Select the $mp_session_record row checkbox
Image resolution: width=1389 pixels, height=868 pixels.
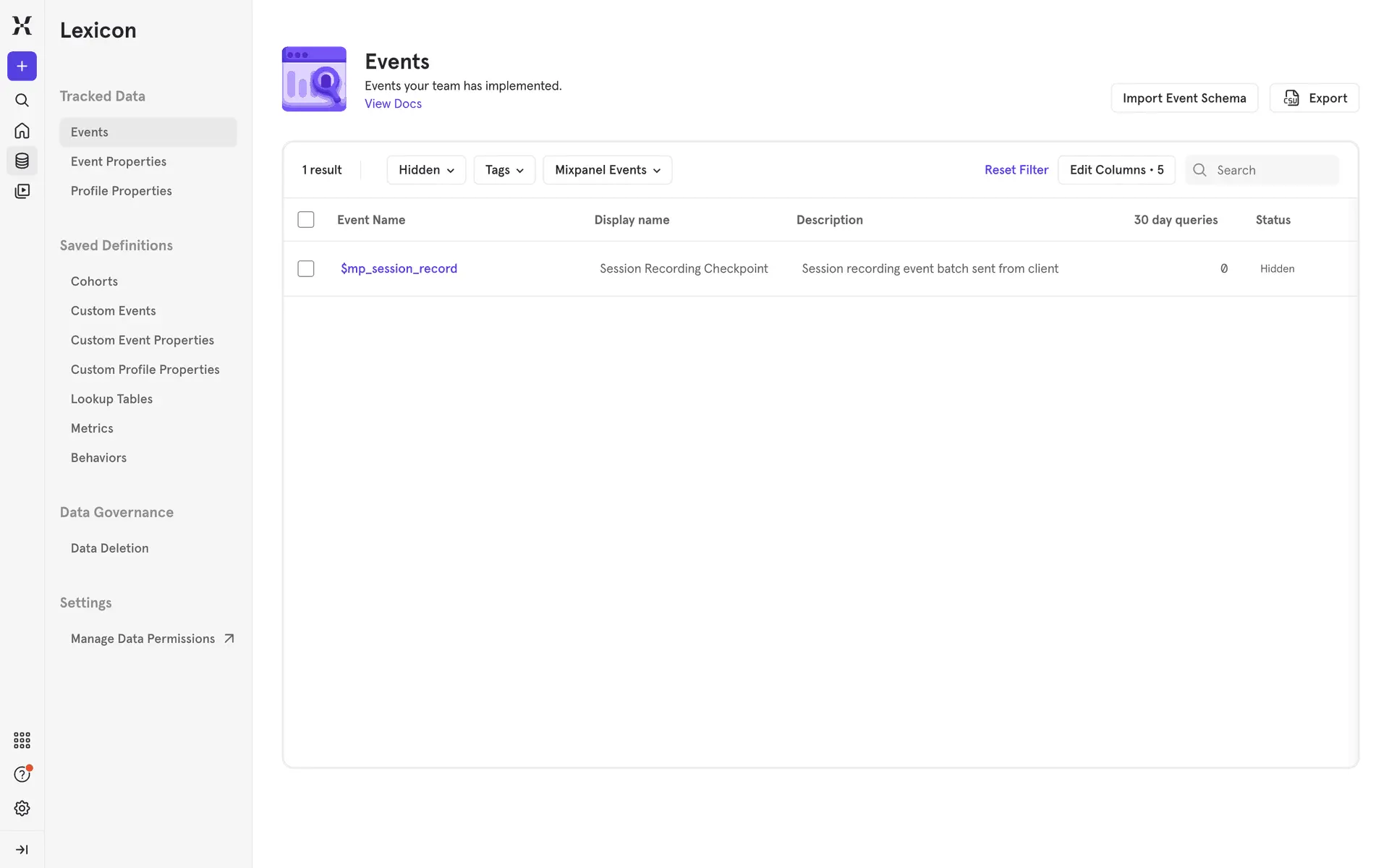306,268
